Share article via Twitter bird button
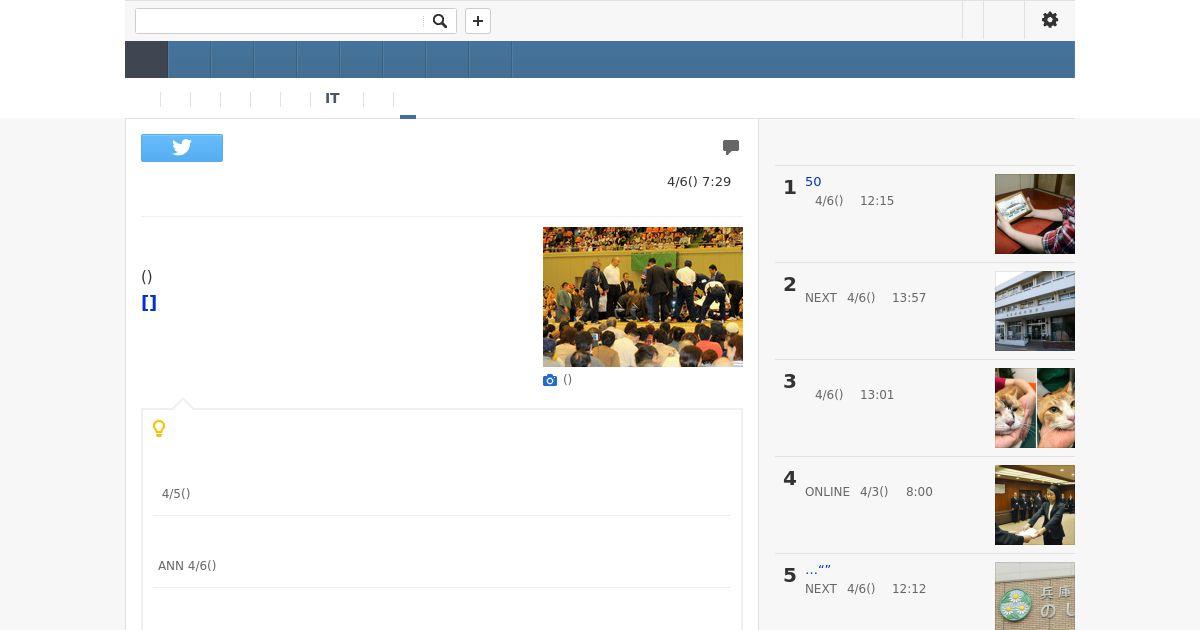Image resolution: width=1200 pixels, height=630 pixels. coord(182,148)
